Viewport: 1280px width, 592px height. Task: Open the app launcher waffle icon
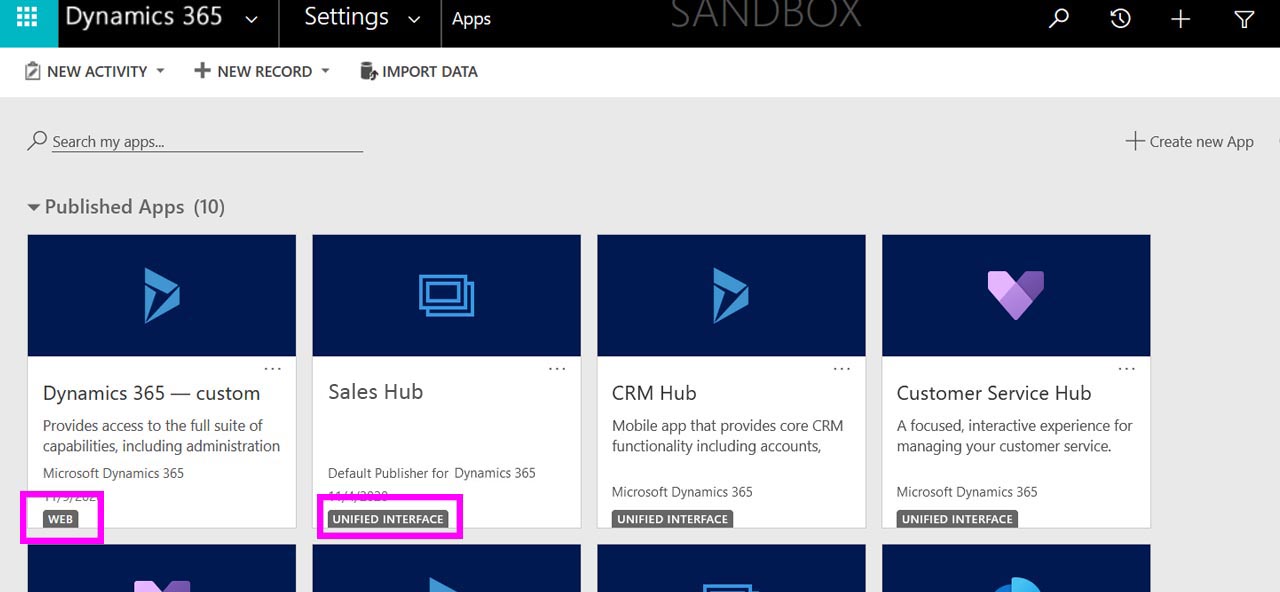pos(28,18)
